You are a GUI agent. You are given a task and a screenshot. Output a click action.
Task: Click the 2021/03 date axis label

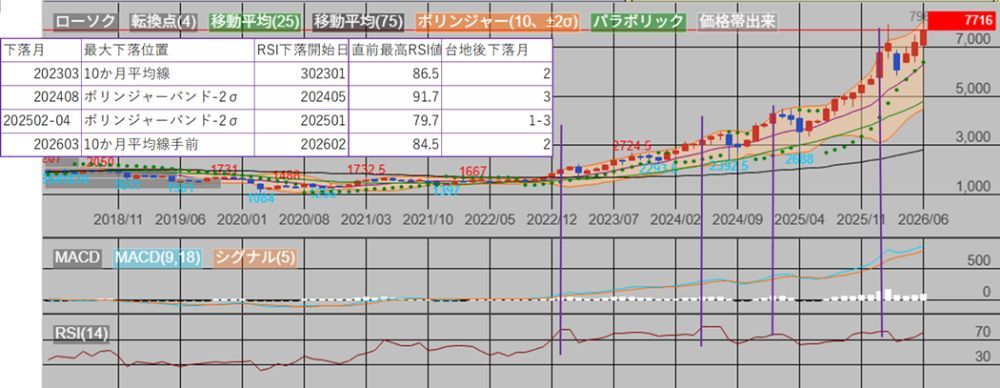pos(365,220)
